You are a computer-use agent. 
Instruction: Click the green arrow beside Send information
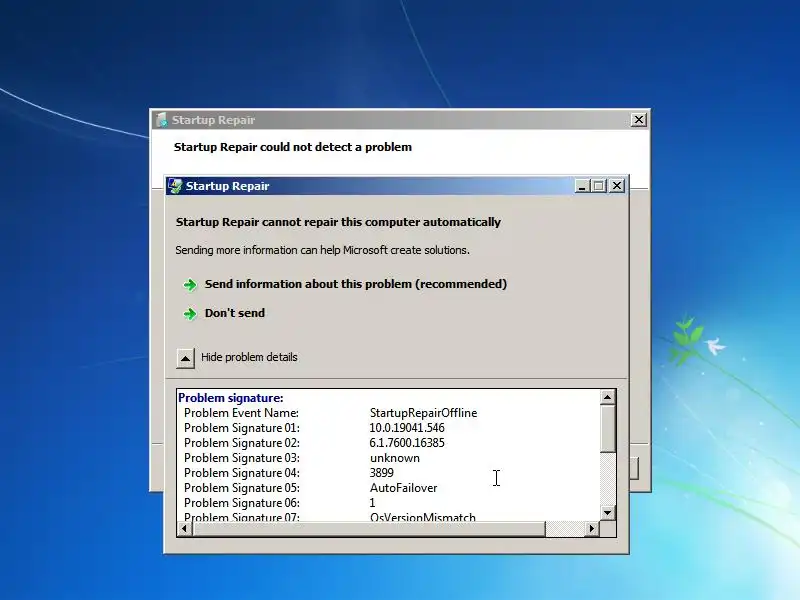[190, 285]
